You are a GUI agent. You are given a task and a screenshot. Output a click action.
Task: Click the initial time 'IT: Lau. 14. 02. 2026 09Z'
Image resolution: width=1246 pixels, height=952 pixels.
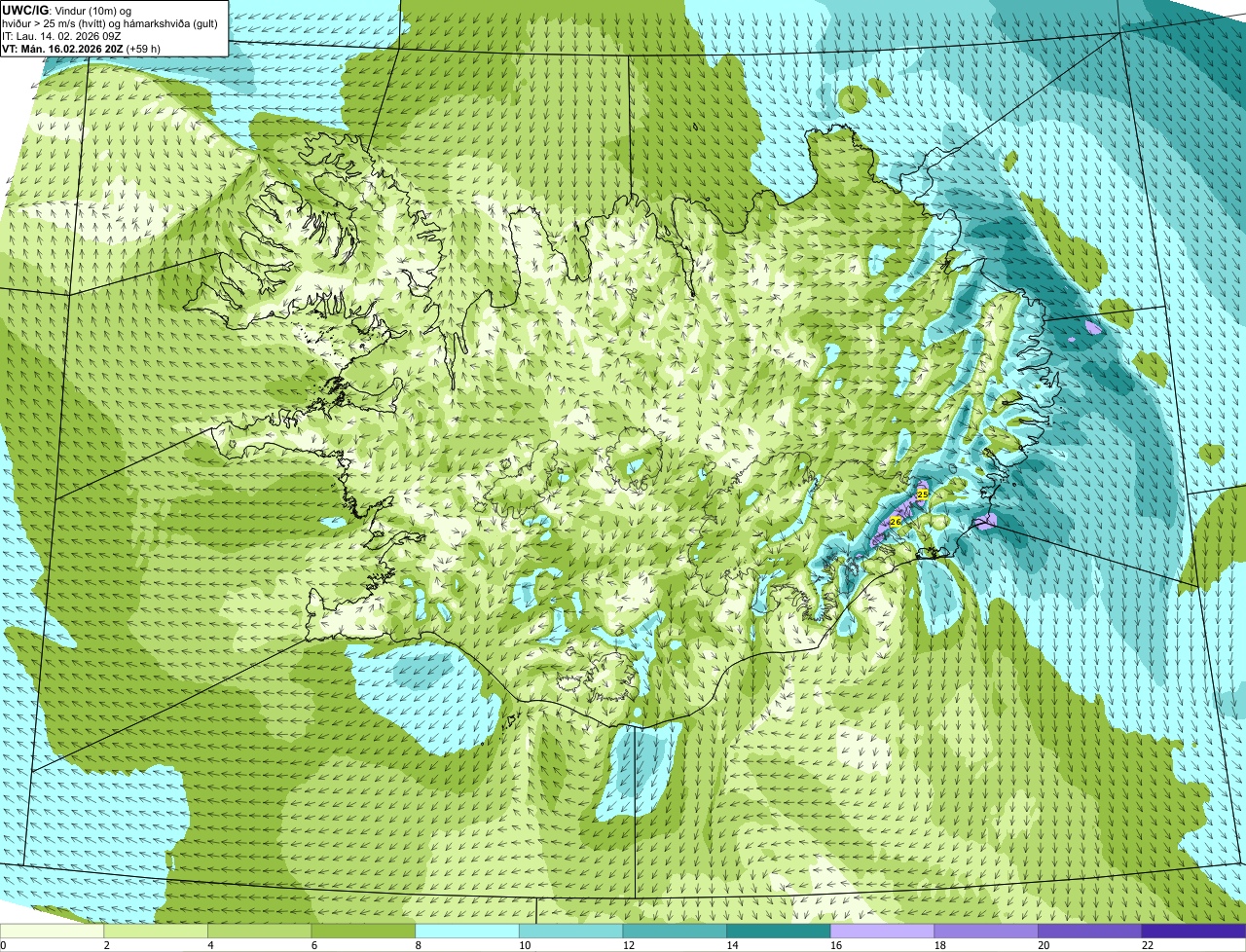61,35
